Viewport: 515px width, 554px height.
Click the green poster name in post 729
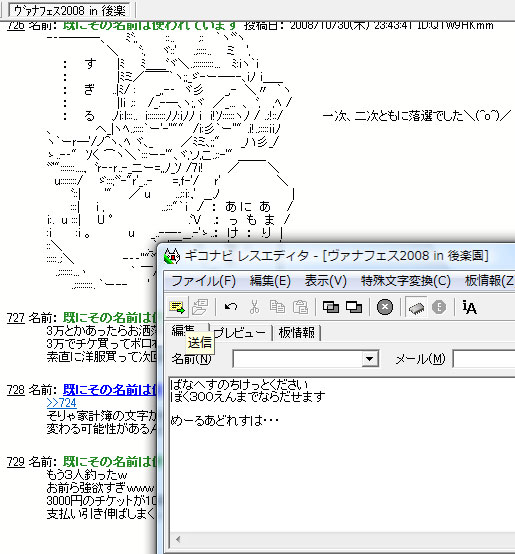coord(109,462)
